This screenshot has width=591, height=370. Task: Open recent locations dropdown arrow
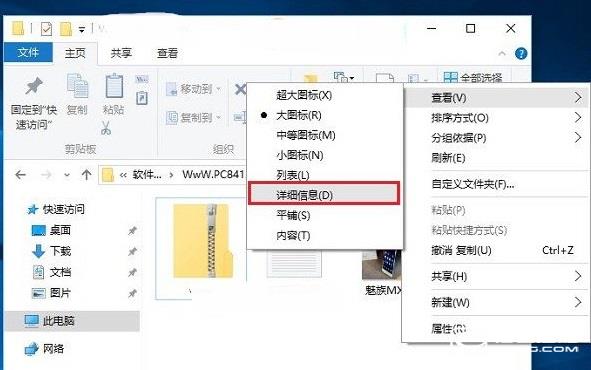point(67,175)
